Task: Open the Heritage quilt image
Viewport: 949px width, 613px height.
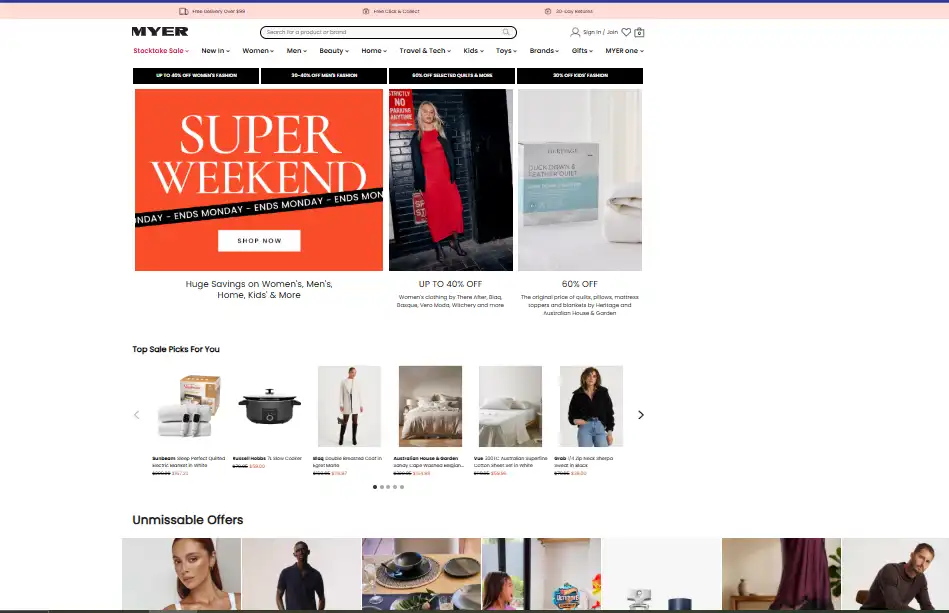Action: click(580, 180)
